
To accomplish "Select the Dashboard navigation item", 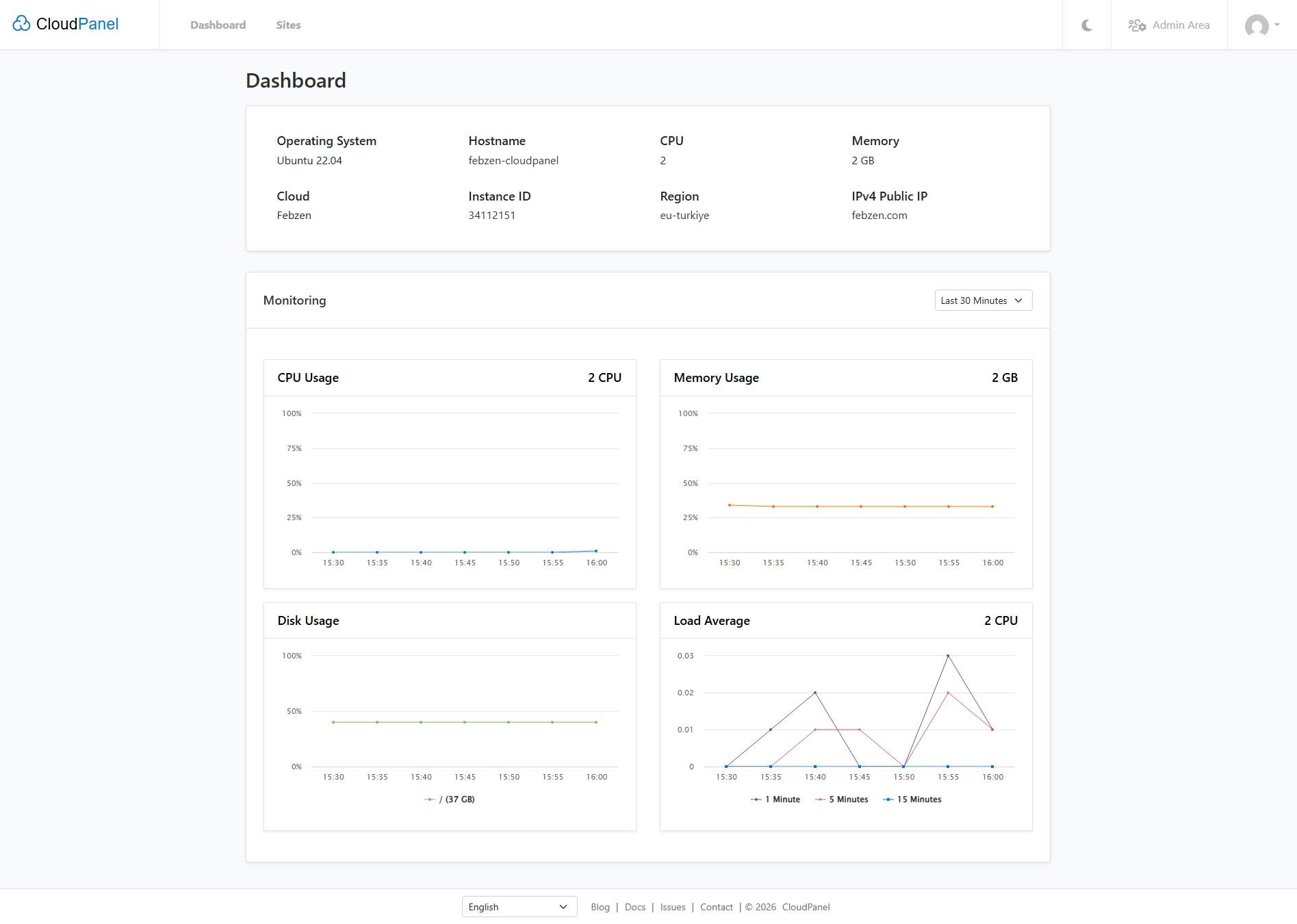I will 218,25.
